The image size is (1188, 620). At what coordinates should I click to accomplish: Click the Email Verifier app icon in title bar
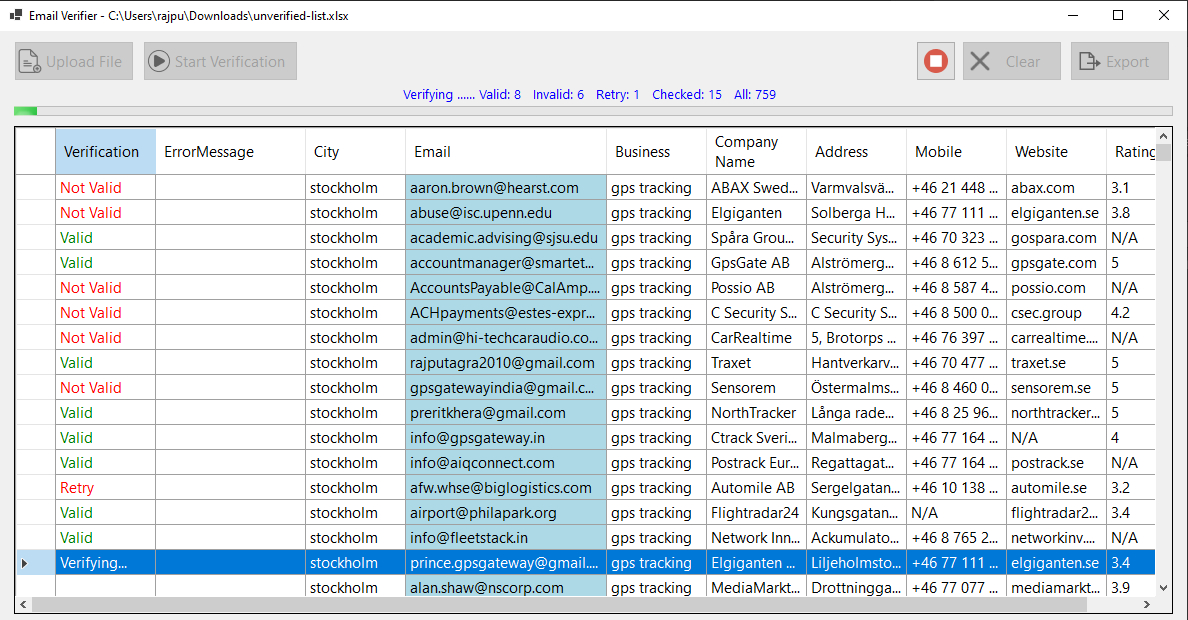(15, 15)
